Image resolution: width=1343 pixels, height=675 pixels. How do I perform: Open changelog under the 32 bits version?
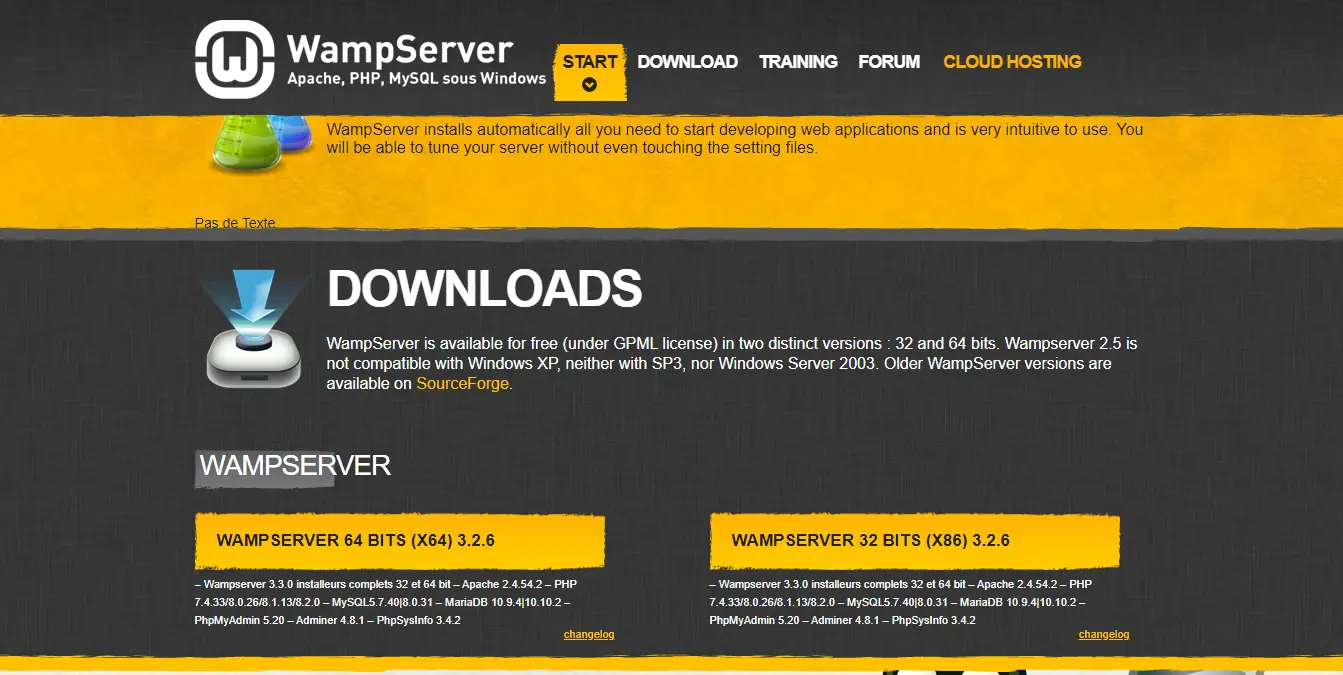point(1103,635)
